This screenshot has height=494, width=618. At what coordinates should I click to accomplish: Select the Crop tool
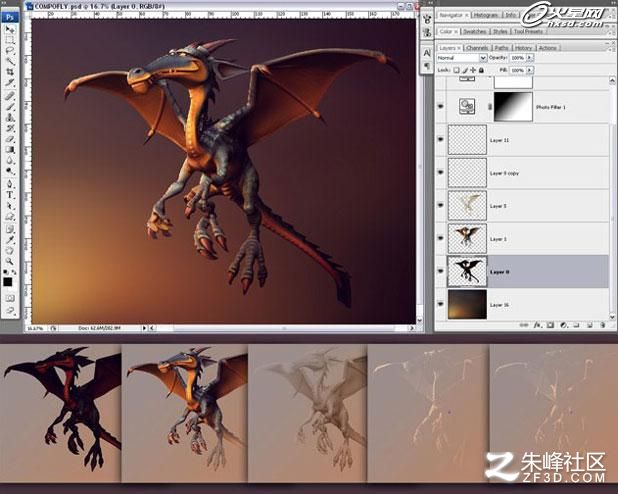point(10,72)
